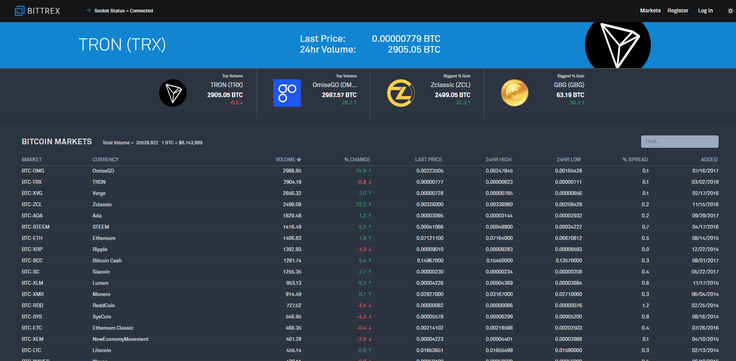Open the BTC-LTC market row
The image size is (736, 361).
click(369, 350)
